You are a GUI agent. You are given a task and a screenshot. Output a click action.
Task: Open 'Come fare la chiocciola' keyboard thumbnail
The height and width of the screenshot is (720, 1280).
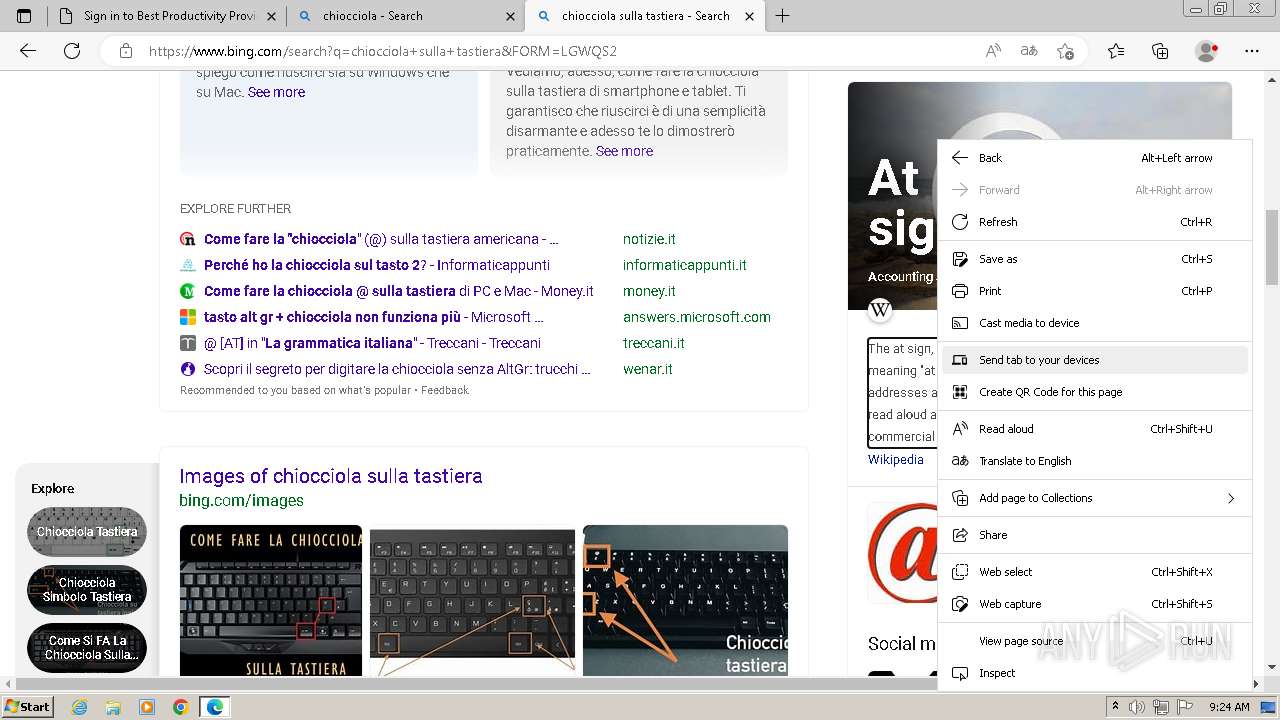point(271,600)
